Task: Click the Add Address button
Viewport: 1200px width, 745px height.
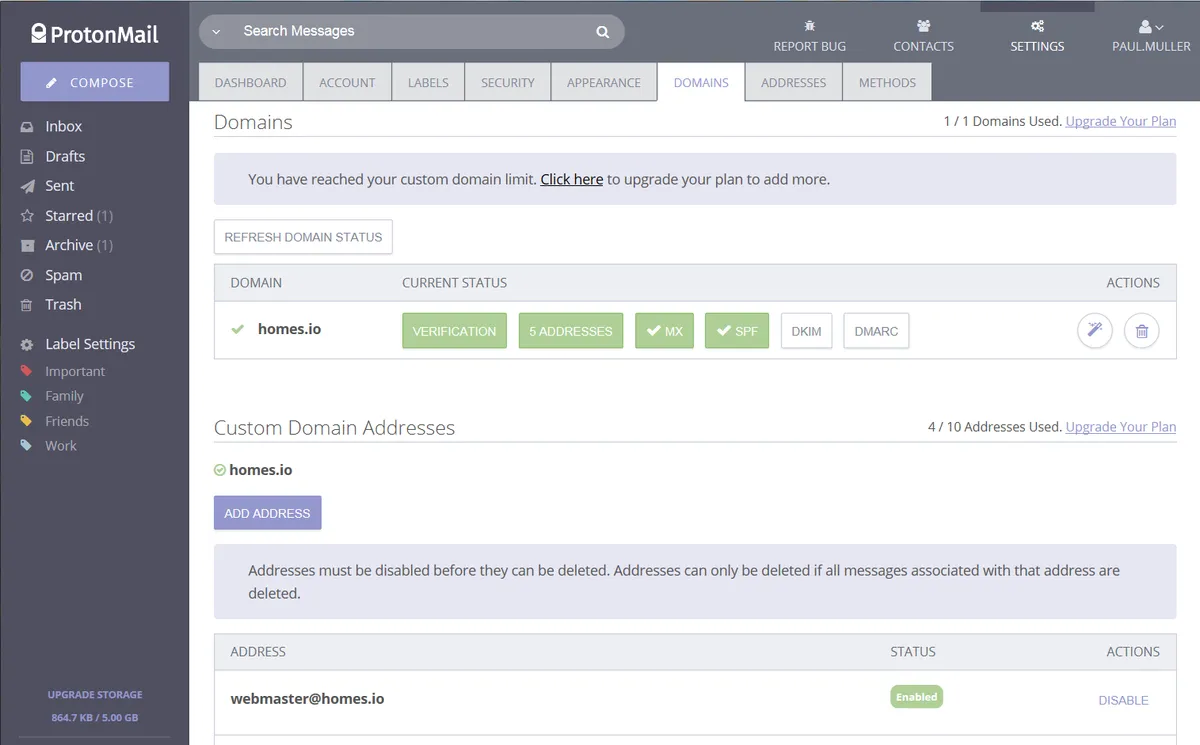Action: (267, 513)
